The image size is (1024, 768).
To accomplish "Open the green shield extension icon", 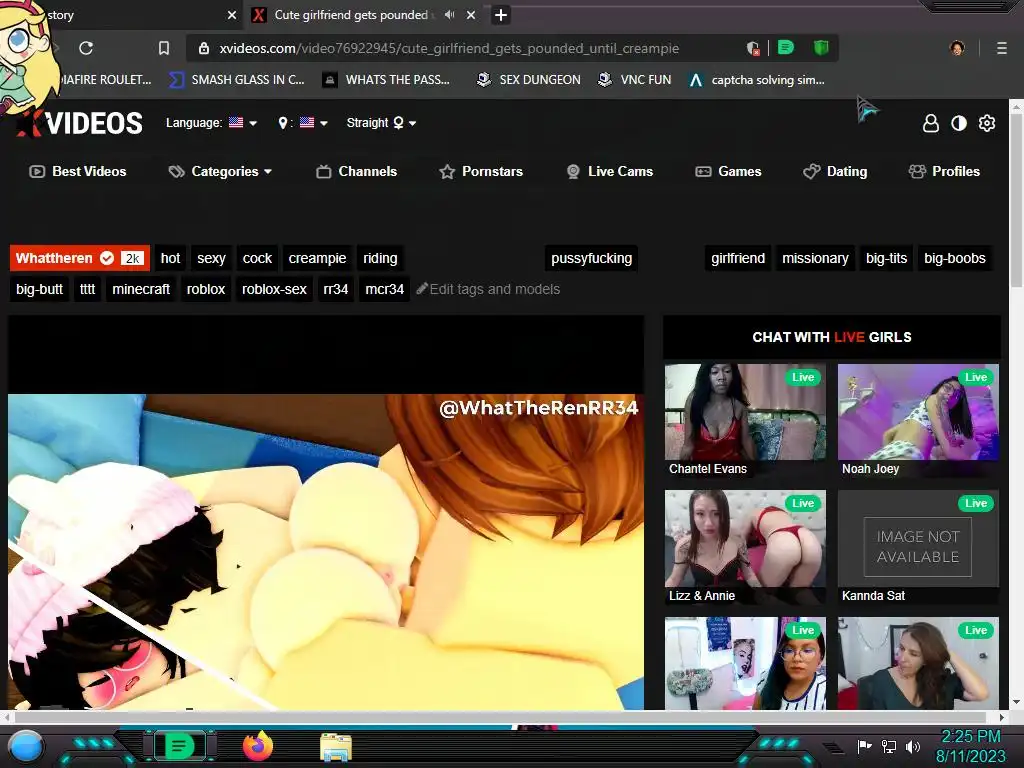I will tap(821, 48).
